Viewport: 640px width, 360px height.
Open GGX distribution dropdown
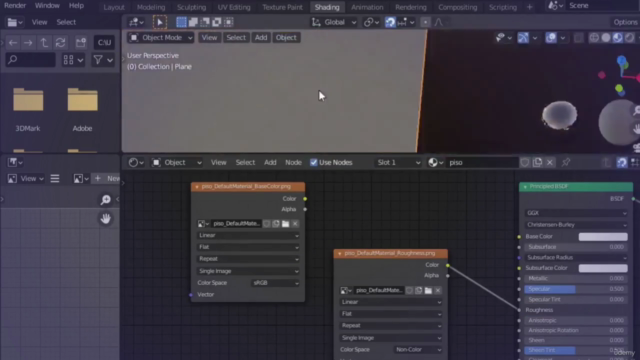pos(576,213)
